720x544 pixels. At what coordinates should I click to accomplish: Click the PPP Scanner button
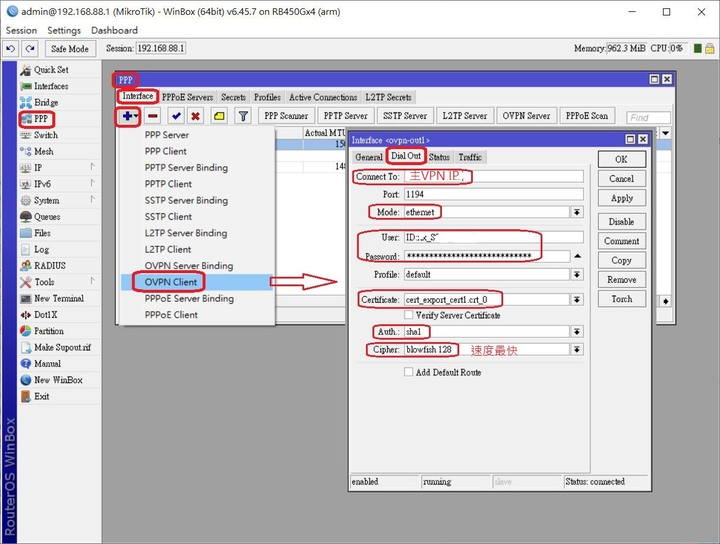pyautogui.click(x=286, y=116)
